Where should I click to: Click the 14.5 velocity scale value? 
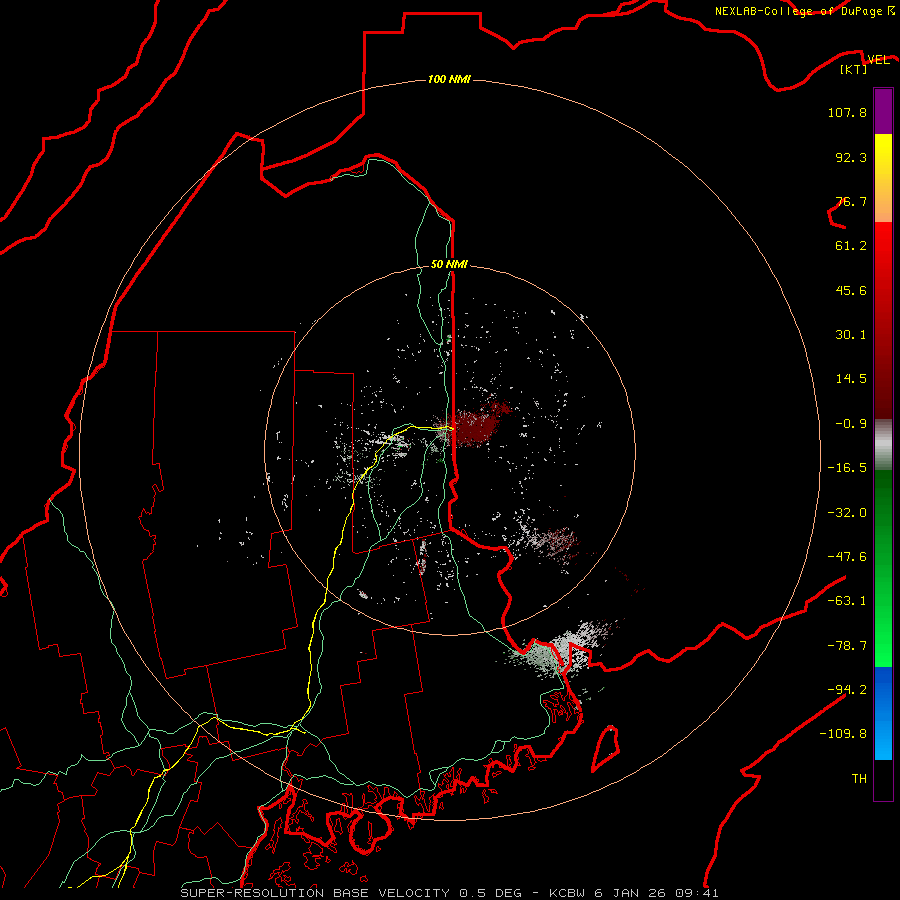(x=851, y=379)
